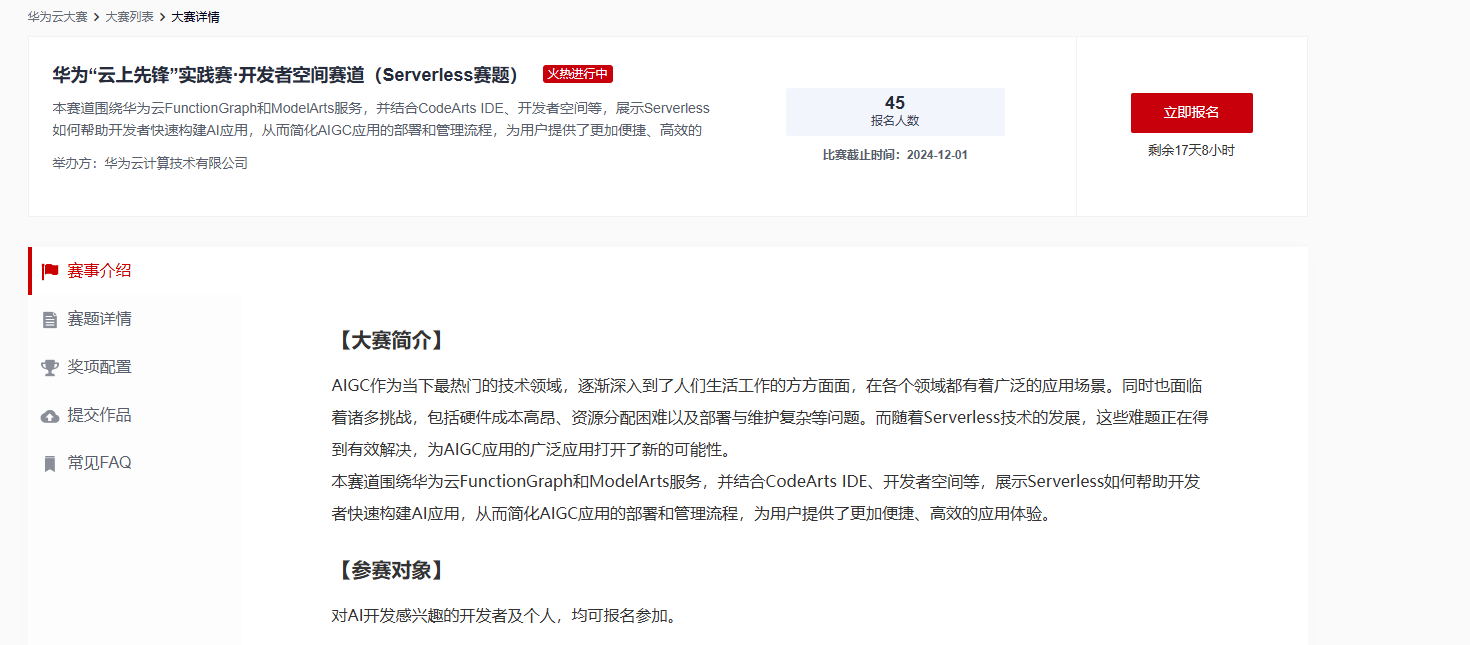This screenshot has height=645, width=1470.
Task: Click the red 立即报名 button
Action: [x=1191, y=113]
